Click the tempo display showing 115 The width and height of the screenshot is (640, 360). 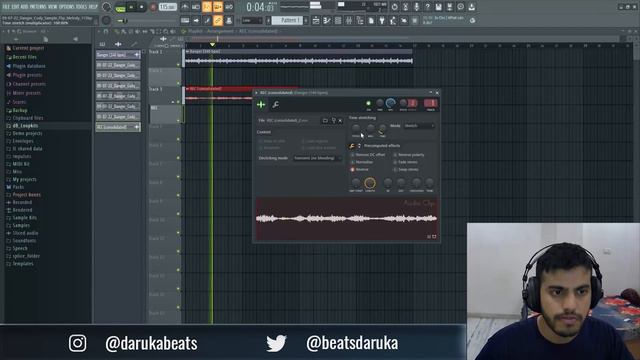coord(167,7)
